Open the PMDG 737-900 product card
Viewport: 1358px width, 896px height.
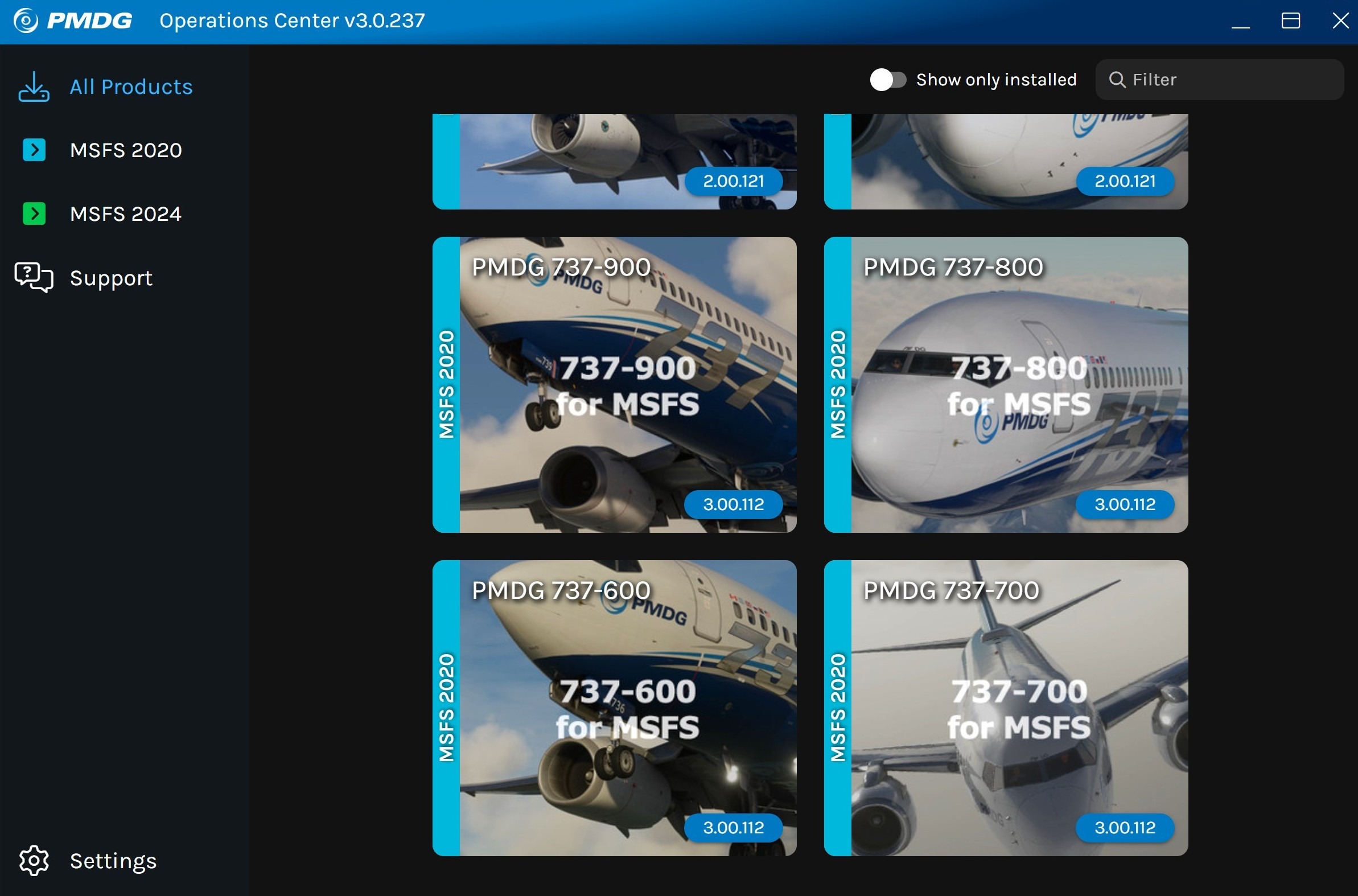tap(627, 385)
